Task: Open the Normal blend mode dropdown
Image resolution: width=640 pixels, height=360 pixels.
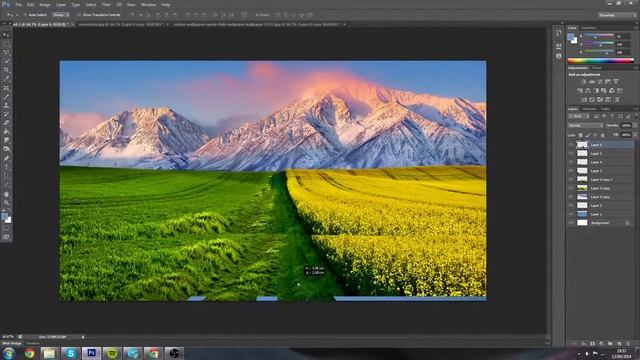Action: [x=585, y=126]
